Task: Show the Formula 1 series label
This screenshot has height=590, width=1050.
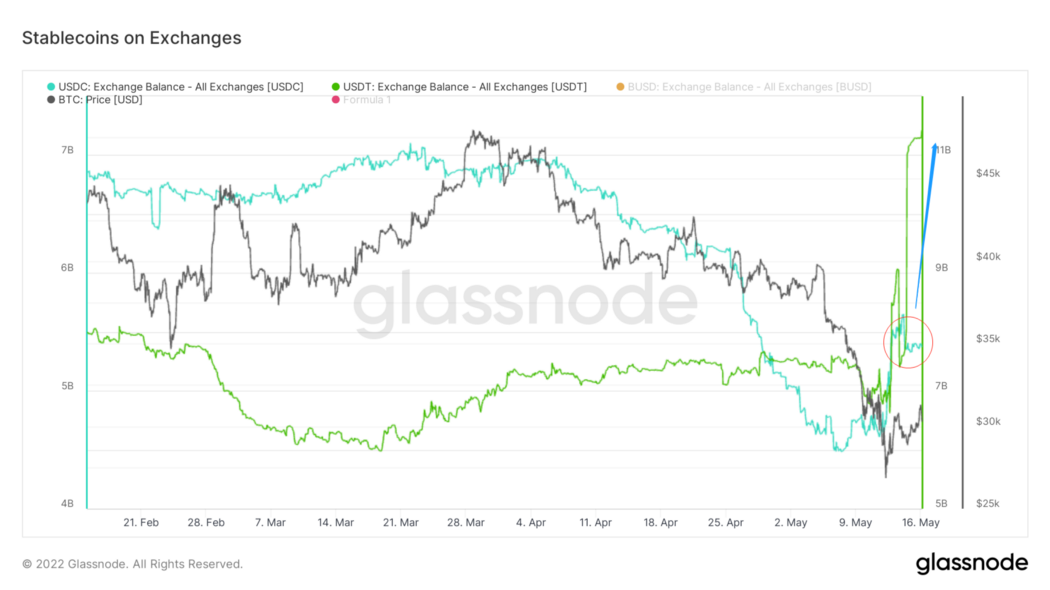Action: [x=367, y=100]
